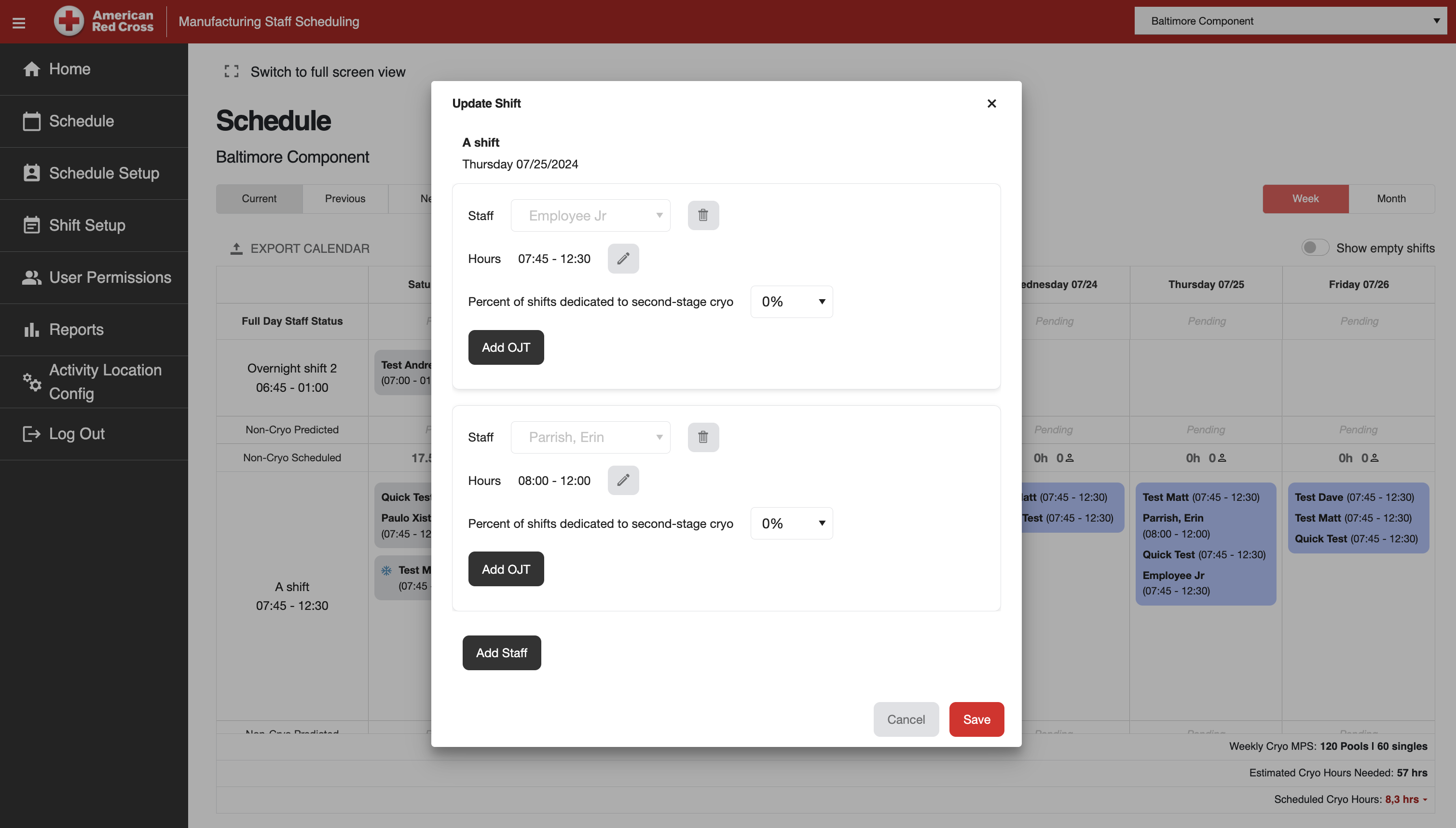Screen dimensions: 1456x828
Task: Click the Log Out exit icon
Action: pos(32,434)
